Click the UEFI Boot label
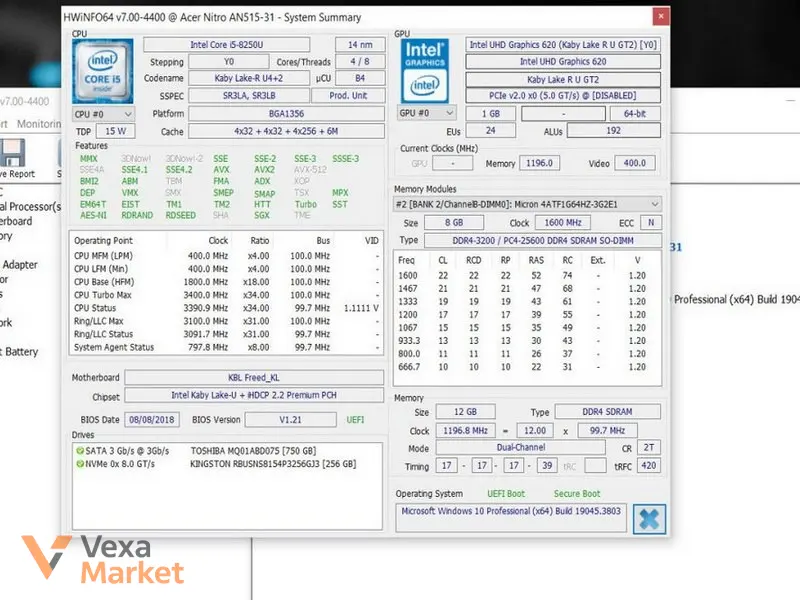800x600 pixels. click(x=506, y=494)
